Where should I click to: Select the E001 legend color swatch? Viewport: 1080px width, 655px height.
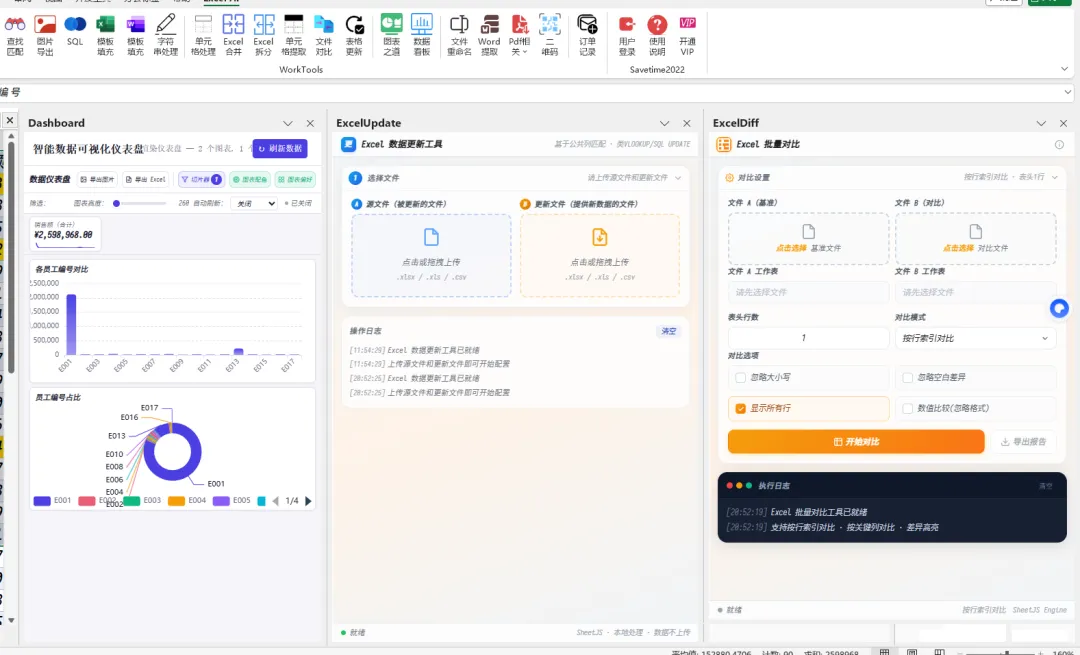point(42,501)
